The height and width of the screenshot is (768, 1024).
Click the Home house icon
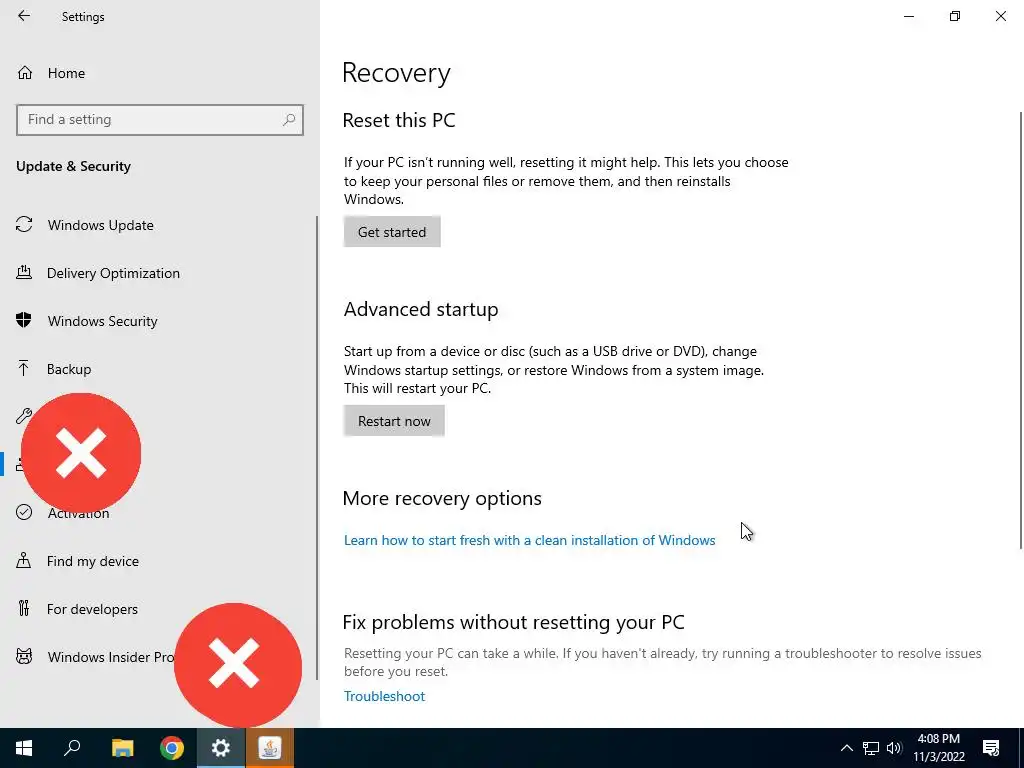pyautogui.click(x=25, y=73)
